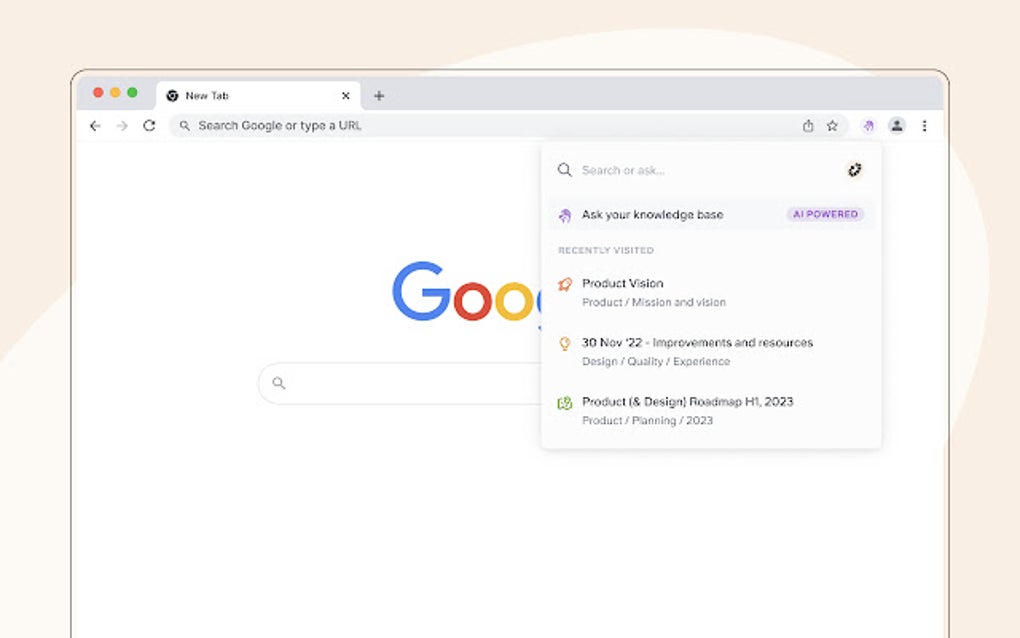
Task: Open the purple knowledge base extension icon
Action: (x=868, y=125)
